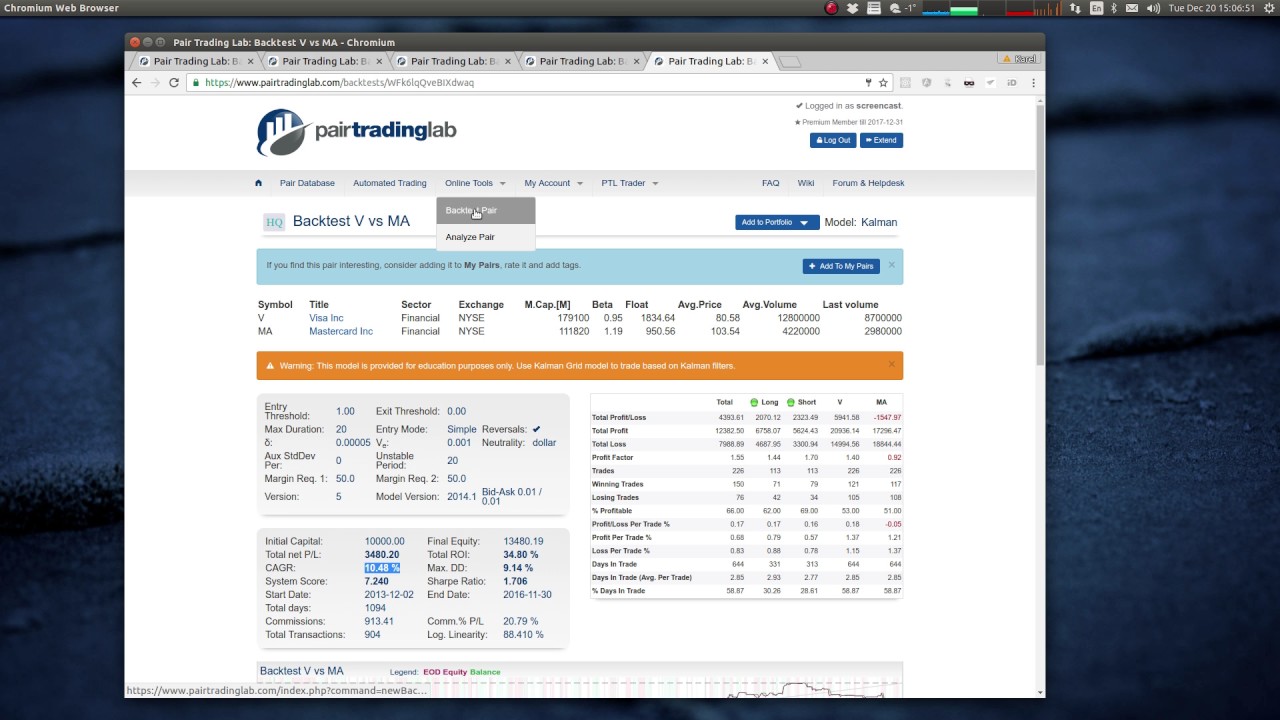
Task: Click the highlighted CAGR value 10.48 %
Action: pyautogui.click(x=382, y=568)
